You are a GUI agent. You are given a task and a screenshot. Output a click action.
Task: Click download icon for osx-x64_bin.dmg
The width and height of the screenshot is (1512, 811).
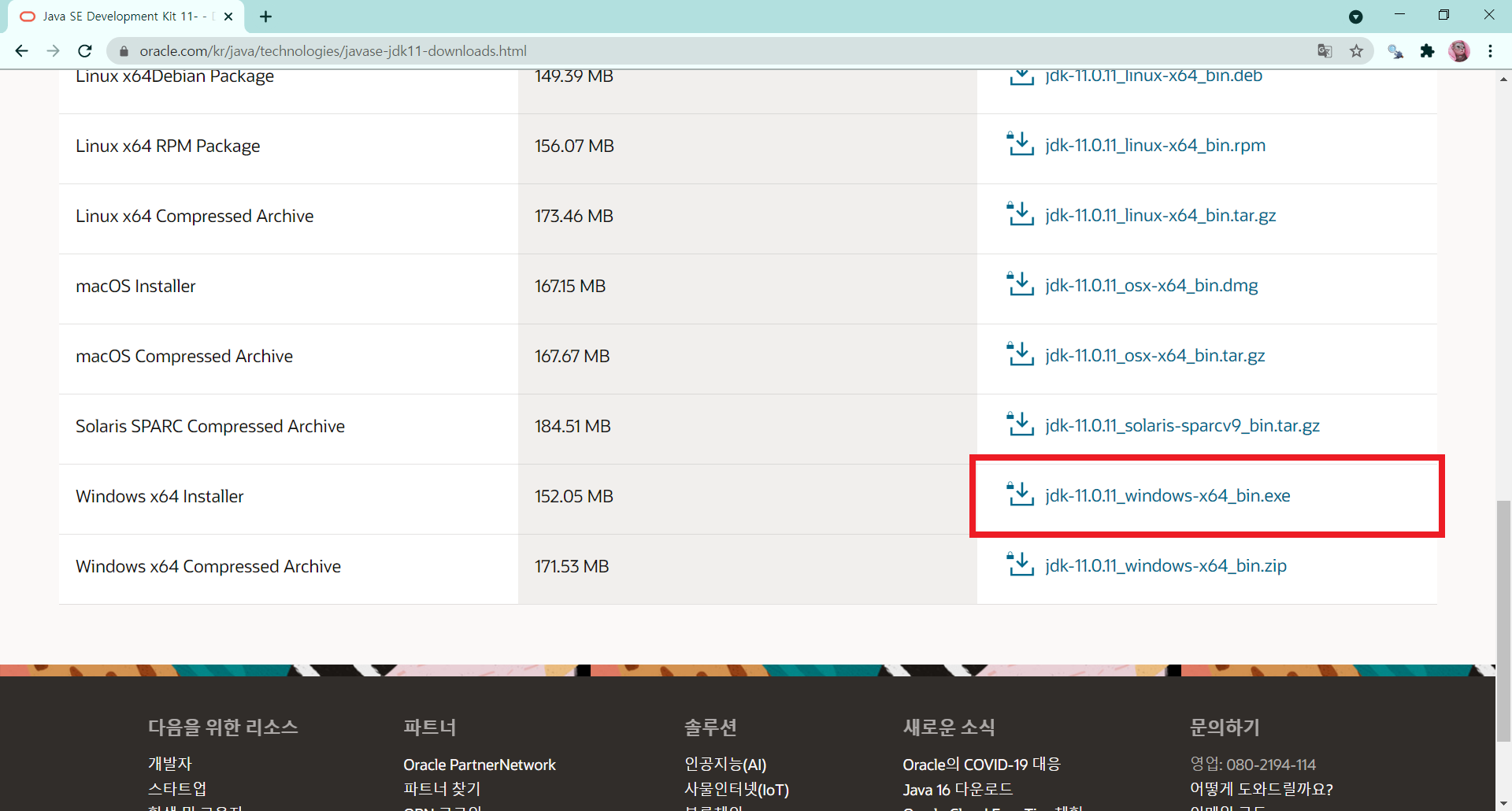pos(1021,284)
